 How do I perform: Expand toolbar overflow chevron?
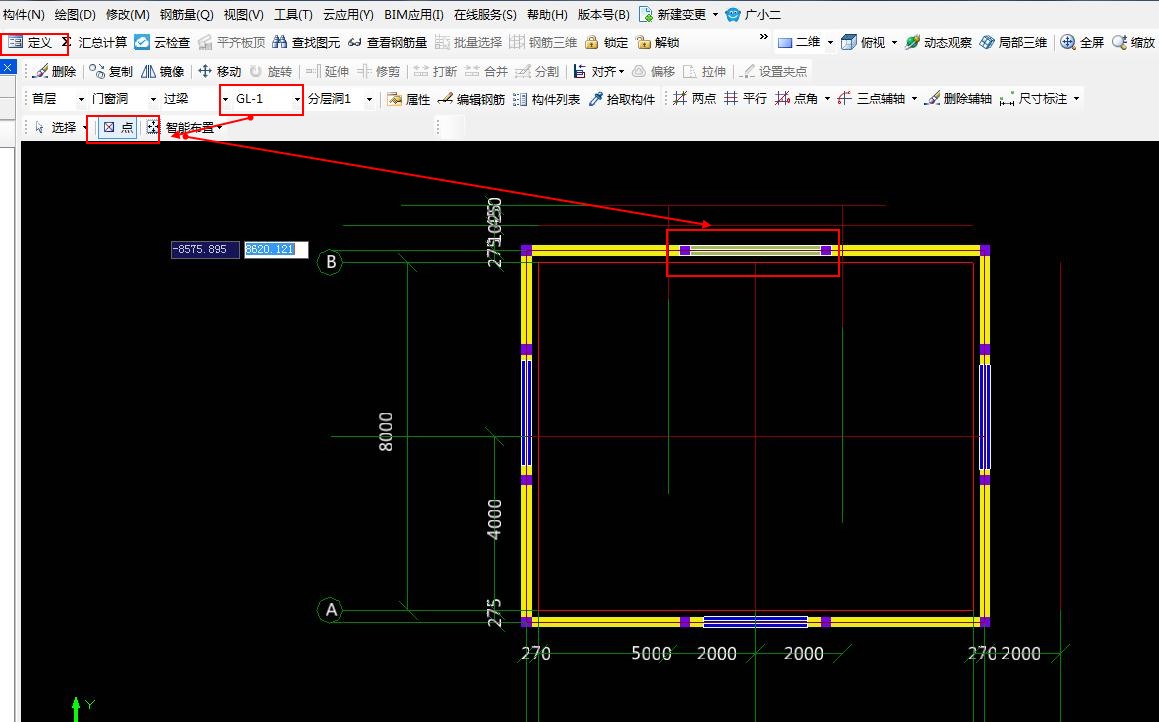click(x=764, y=36)
